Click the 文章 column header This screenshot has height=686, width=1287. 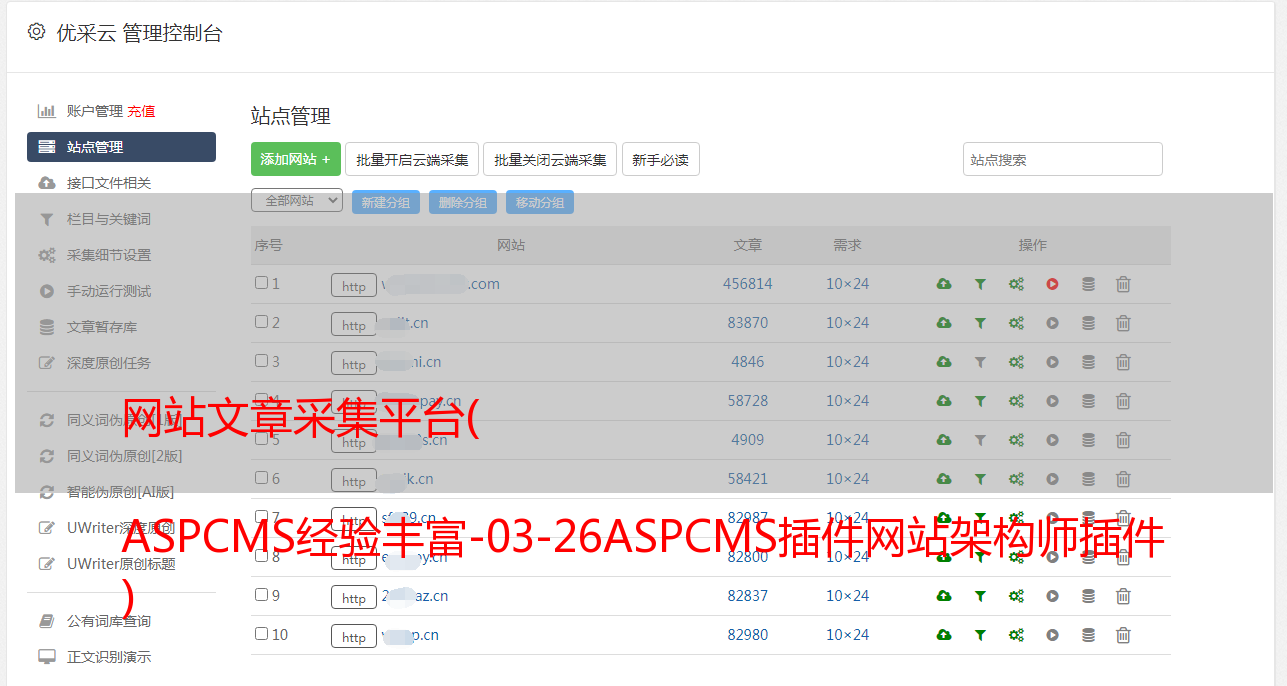[748, 245]
